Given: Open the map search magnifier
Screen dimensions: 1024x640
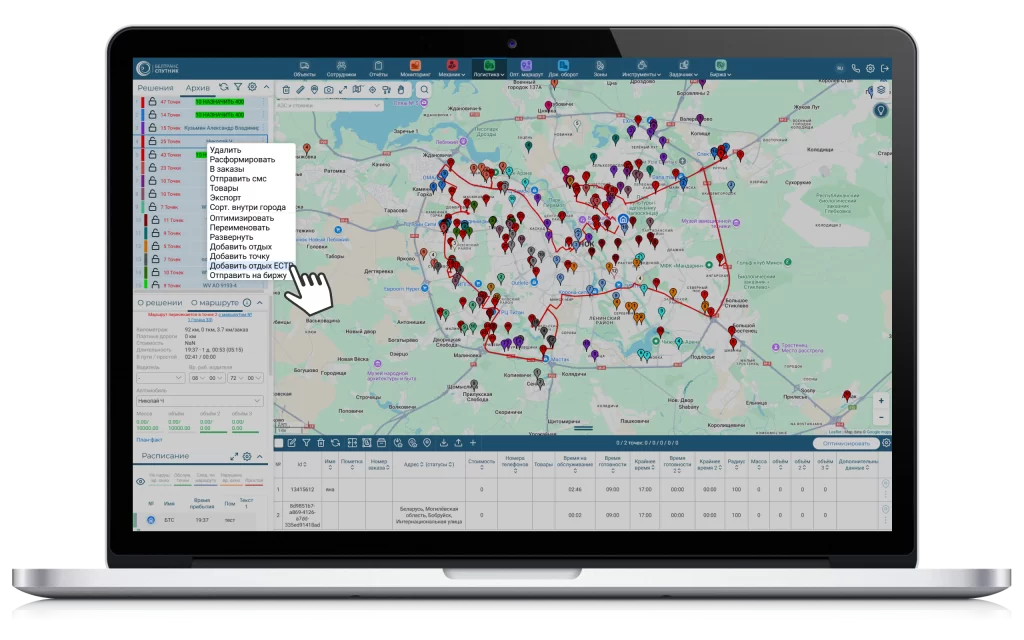Looking at the screenshot, I should pyautogui.click(x=424, y=90).
